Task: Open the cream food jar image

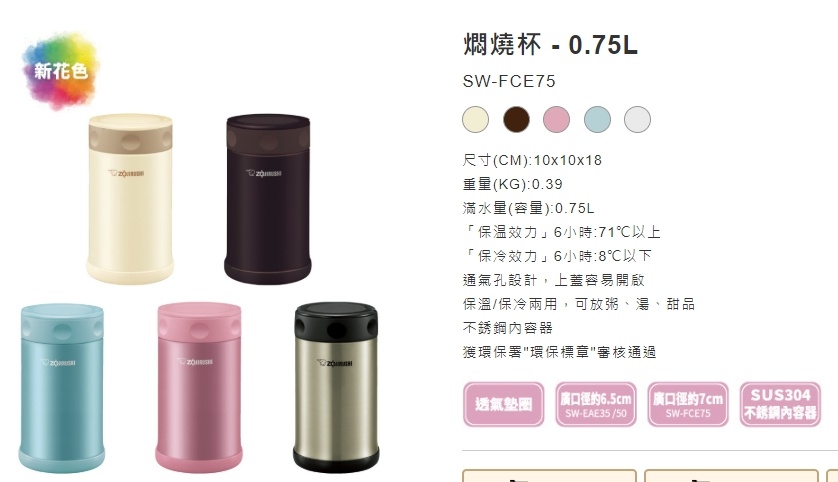Action: pos(130,198)
